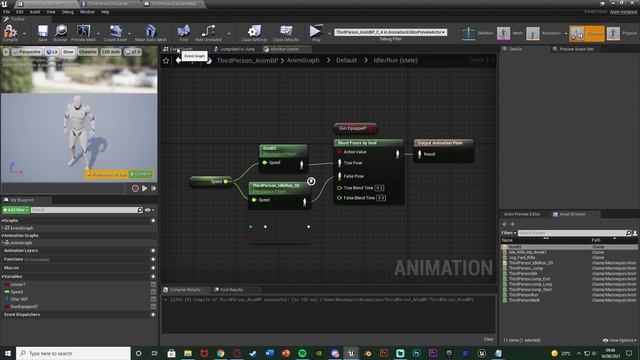This screenshot has height=360, width=640.
Task: Click the Show viewport button
Action: click(69, 52)
